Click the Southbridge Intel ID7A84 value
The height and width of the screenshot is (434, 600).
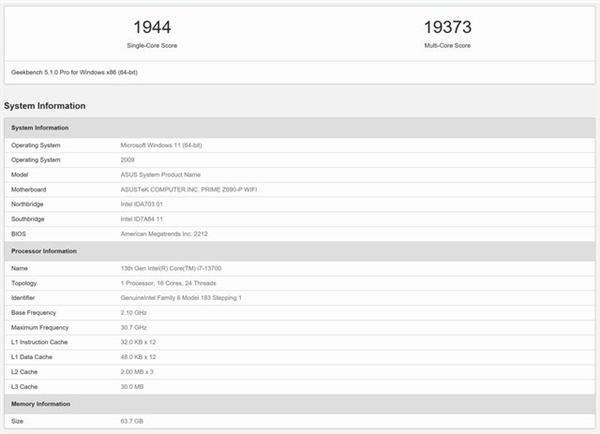(x=142, y=219)
